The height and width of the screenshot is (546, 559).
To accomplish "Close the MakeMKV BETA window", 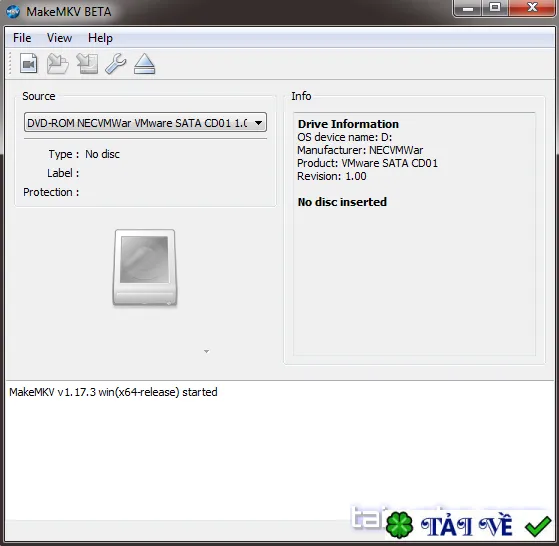I will pyautogui.click(x=532, y=8).
